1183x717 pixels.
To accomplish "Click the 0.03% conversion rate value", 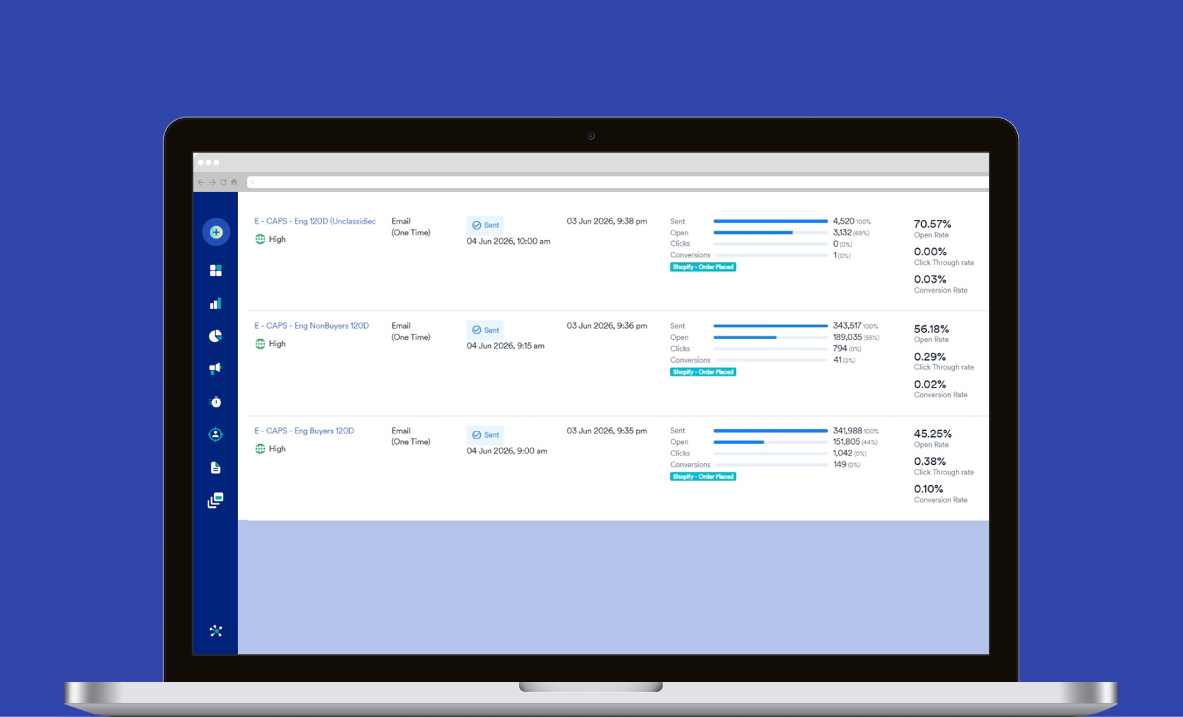I will pos(930,279).
